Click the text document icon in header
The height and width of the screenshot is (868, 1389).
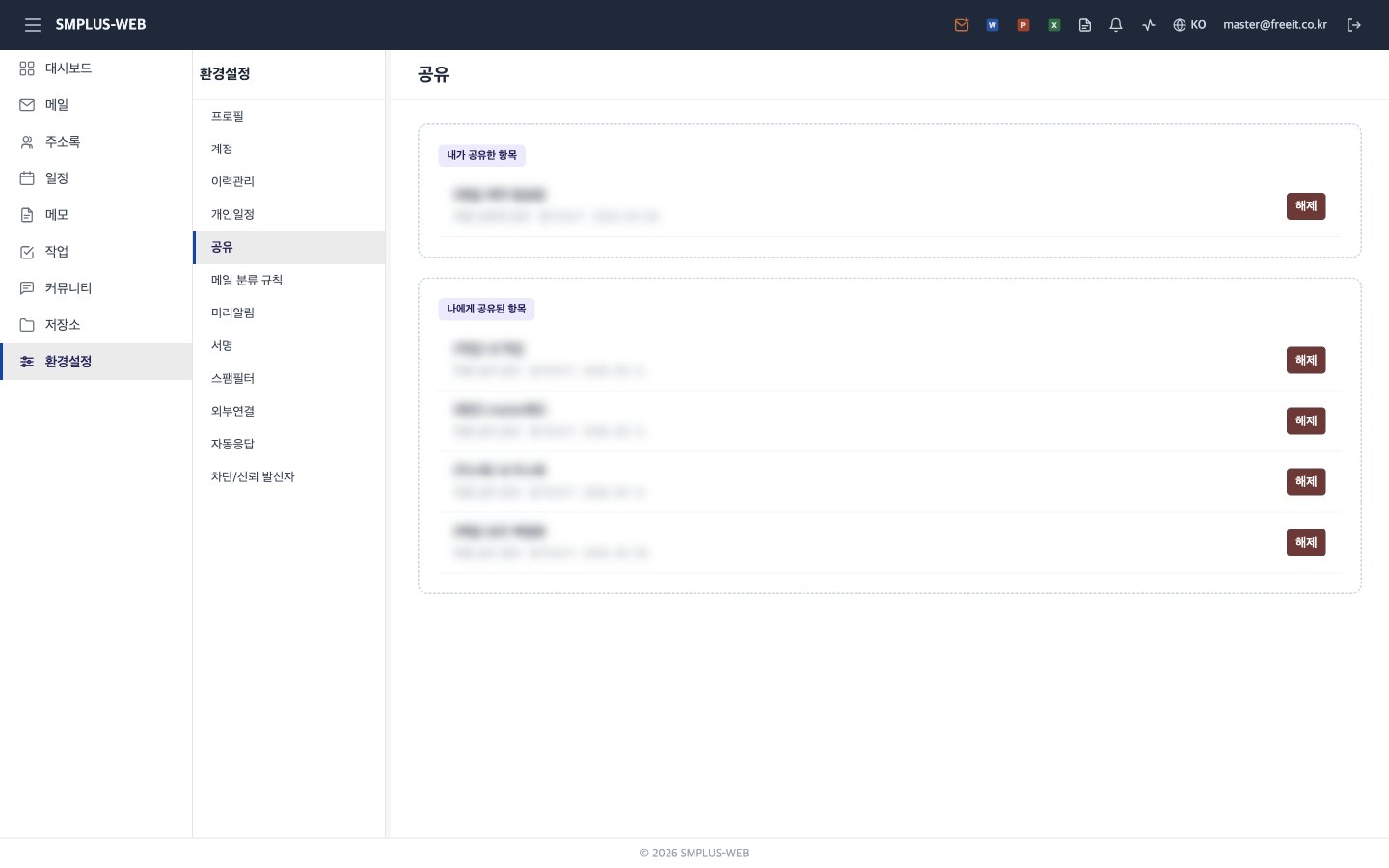pyautogui.click(x=1085, y=25)
